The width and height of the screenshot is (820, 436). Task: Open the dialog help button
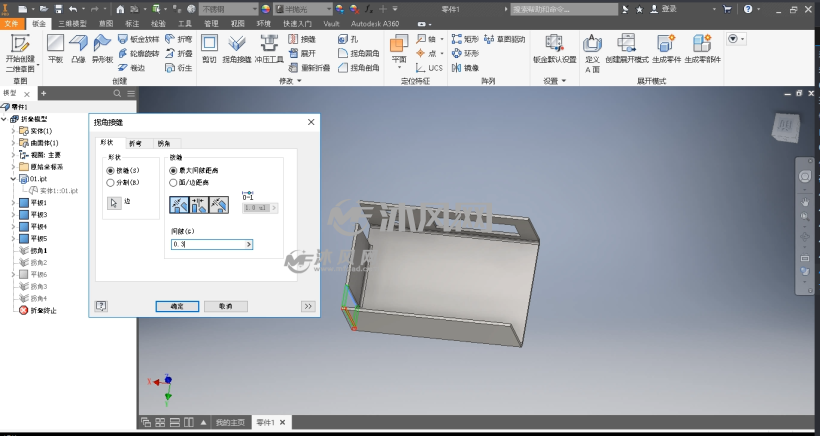click(101, 306)
